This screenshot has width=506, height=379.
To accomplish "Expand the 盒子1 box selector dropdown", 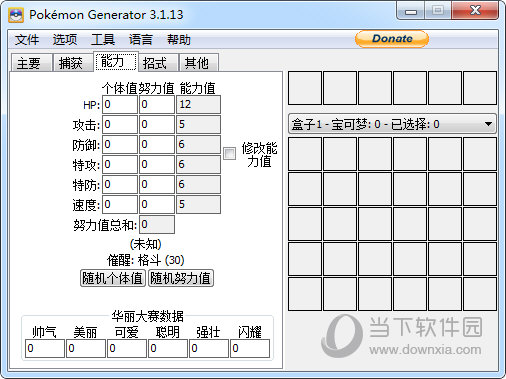I will [x=392, y=124].
